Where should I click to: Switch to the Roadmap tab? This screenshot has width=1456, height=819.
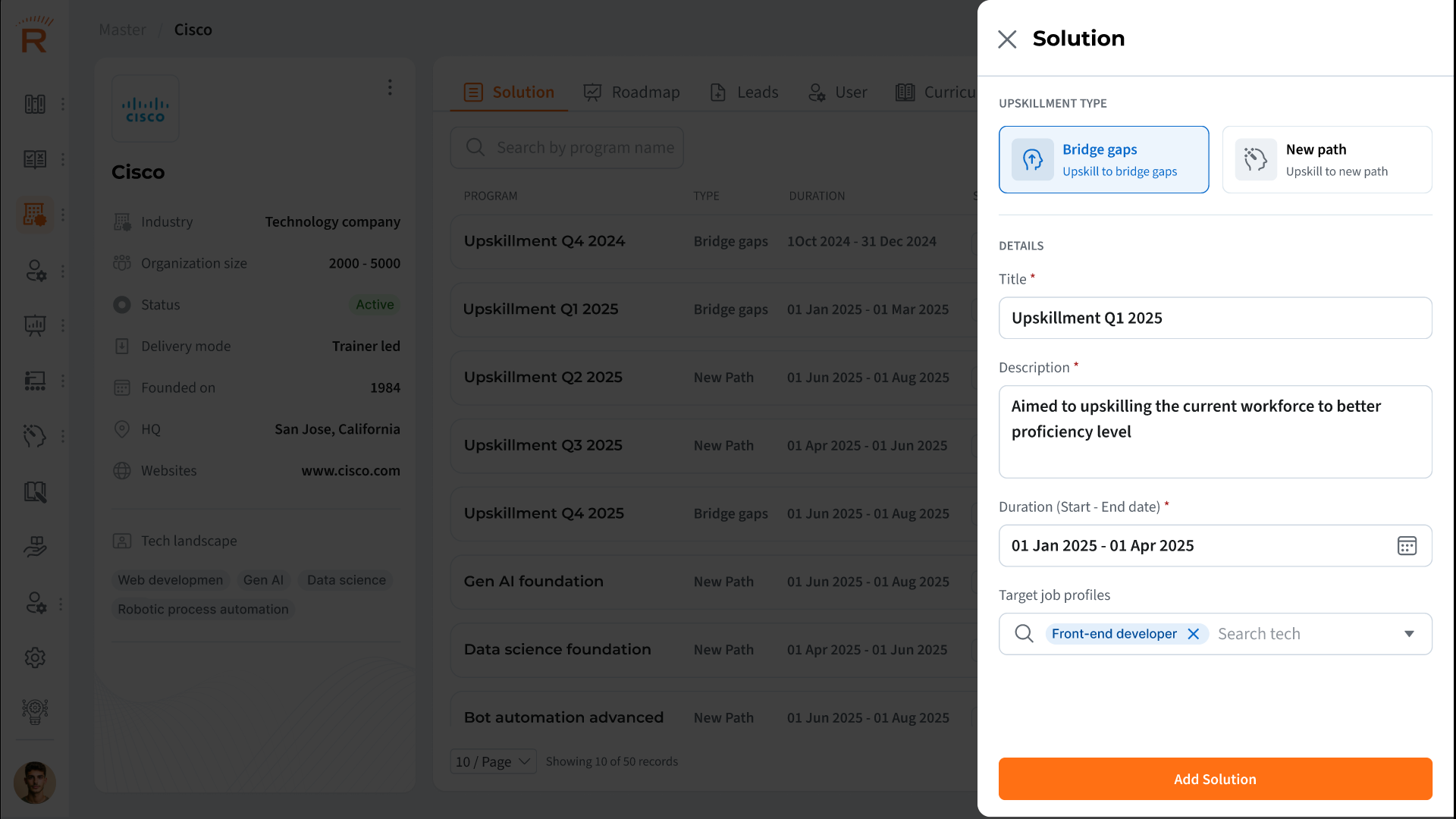(632, 93)
